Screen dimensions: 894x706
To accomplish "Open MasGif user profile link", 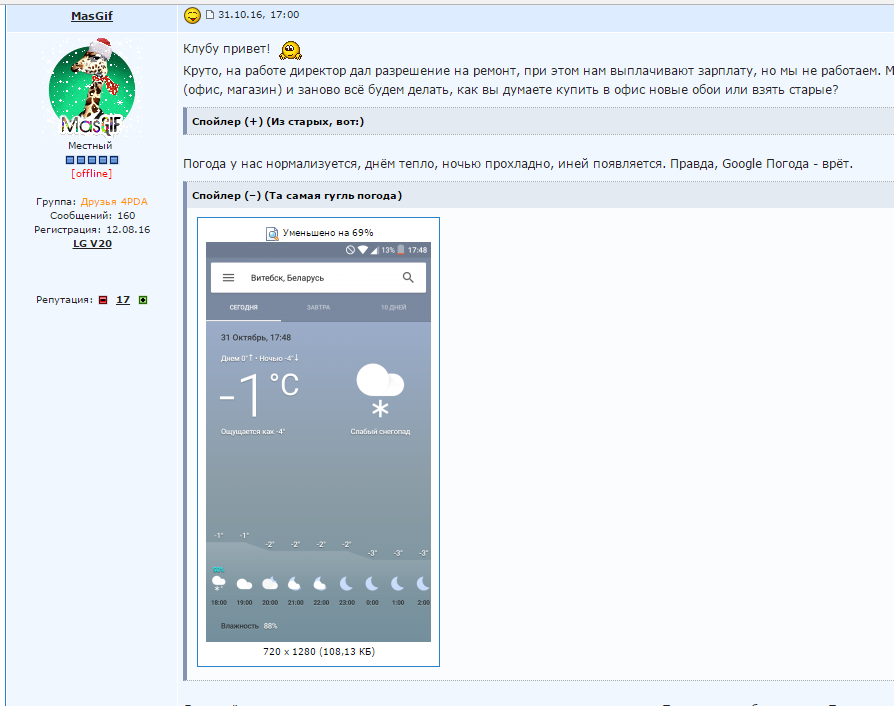I will point(92,16).
